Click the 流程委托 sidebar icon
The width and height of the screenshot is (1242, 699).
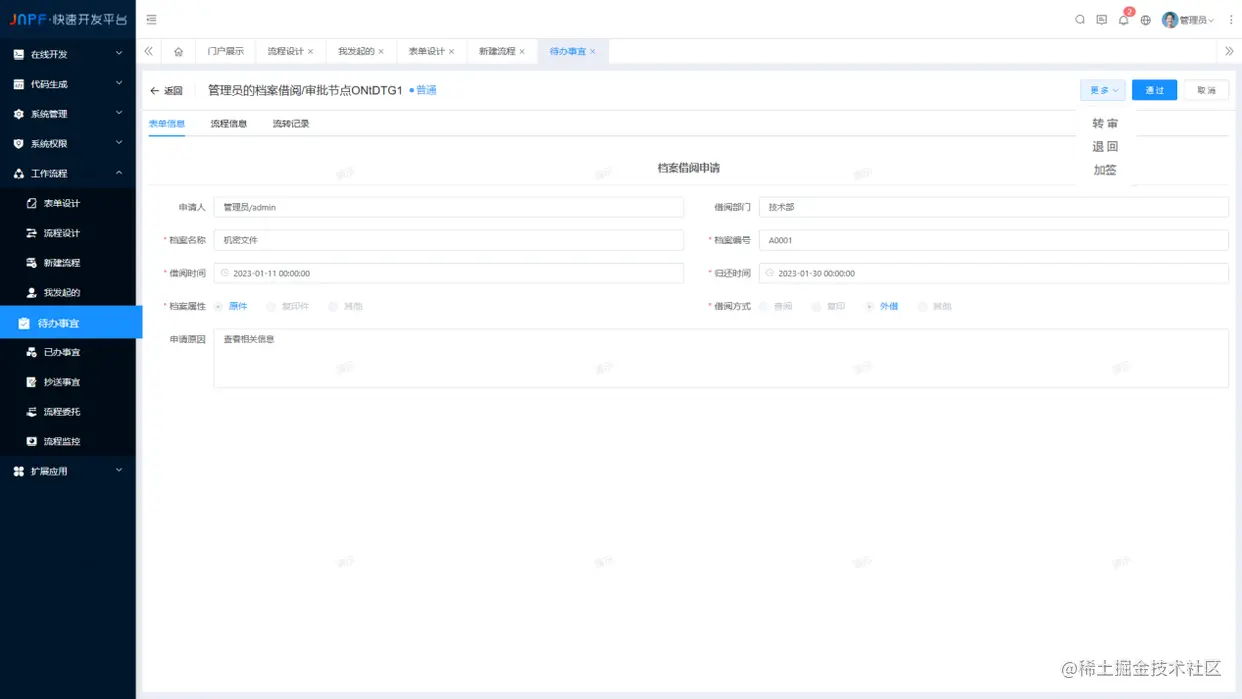(31, 412)
